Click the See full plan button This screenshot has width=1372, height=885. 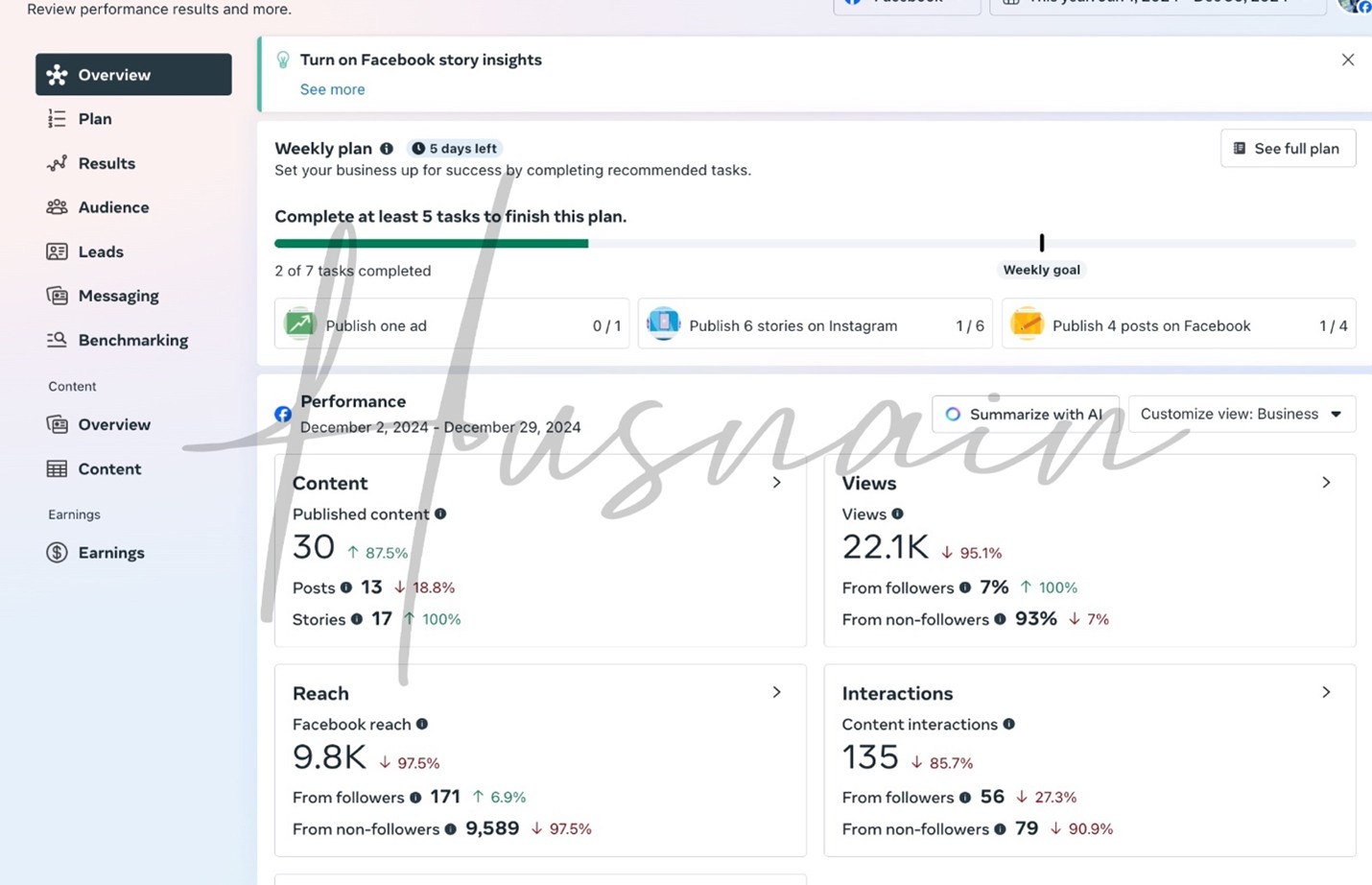1287,149
